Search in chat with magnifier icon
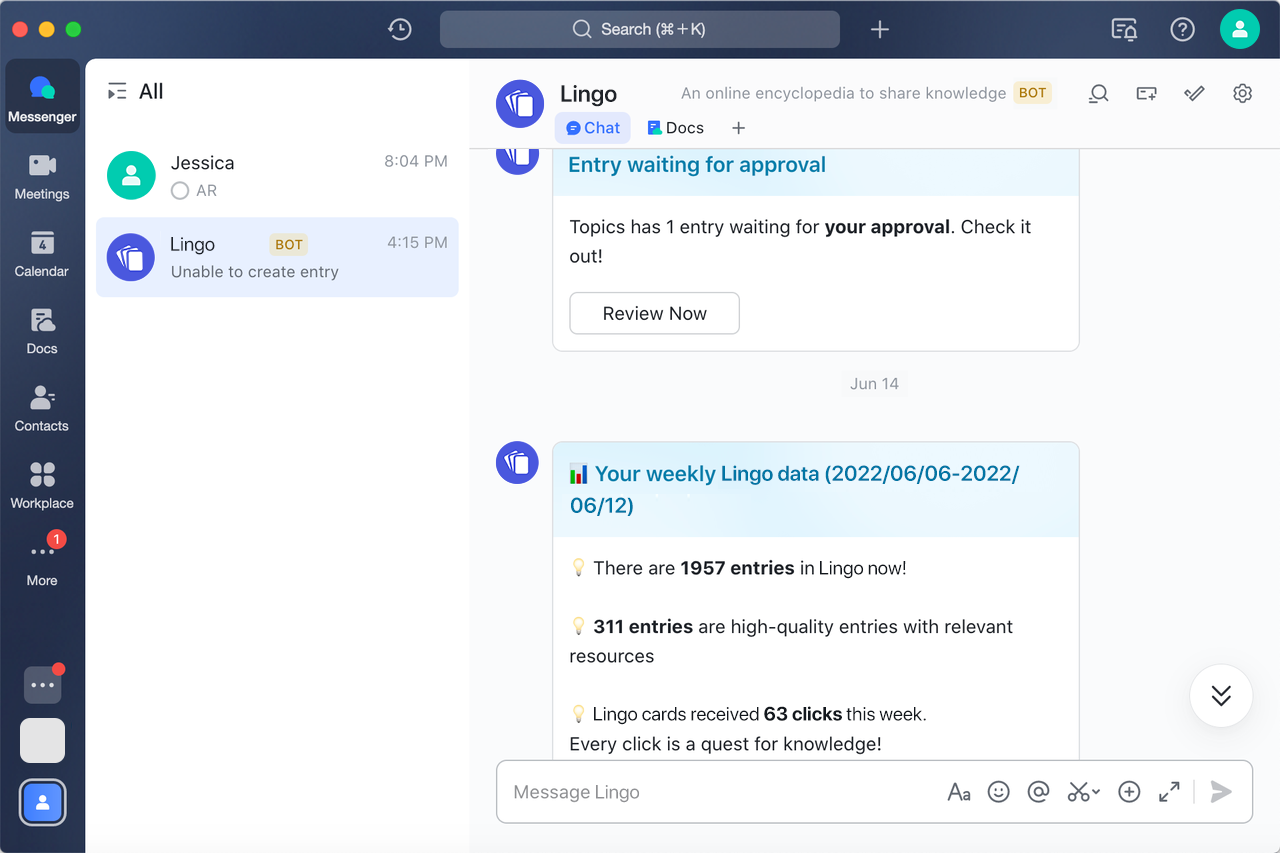The image size is (1280, 853). [1098, 94]
